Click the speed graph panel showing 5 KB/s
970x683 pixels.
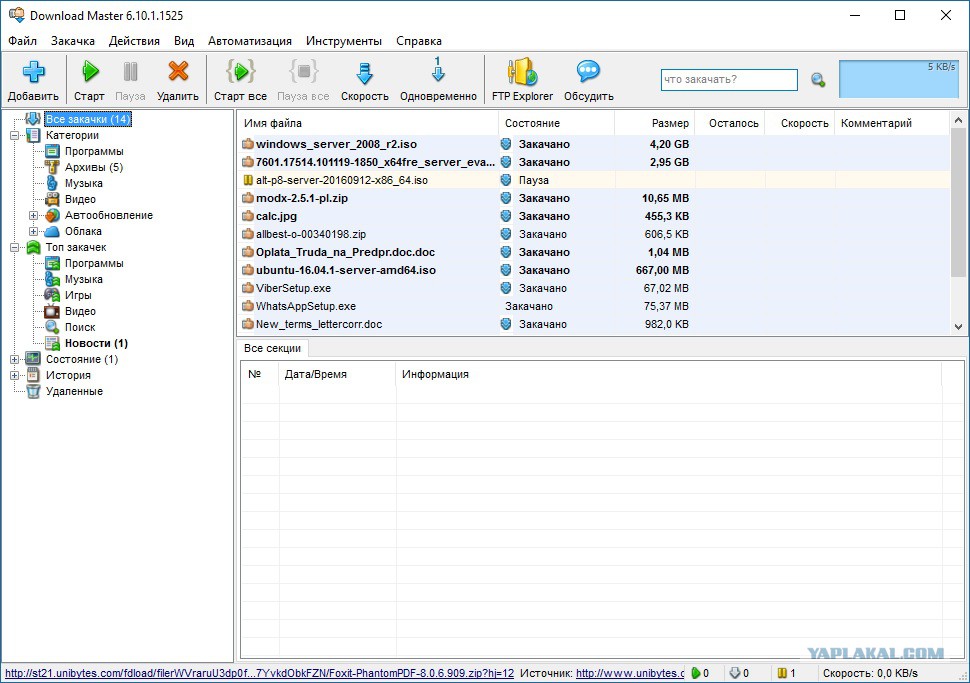[899, 79]
